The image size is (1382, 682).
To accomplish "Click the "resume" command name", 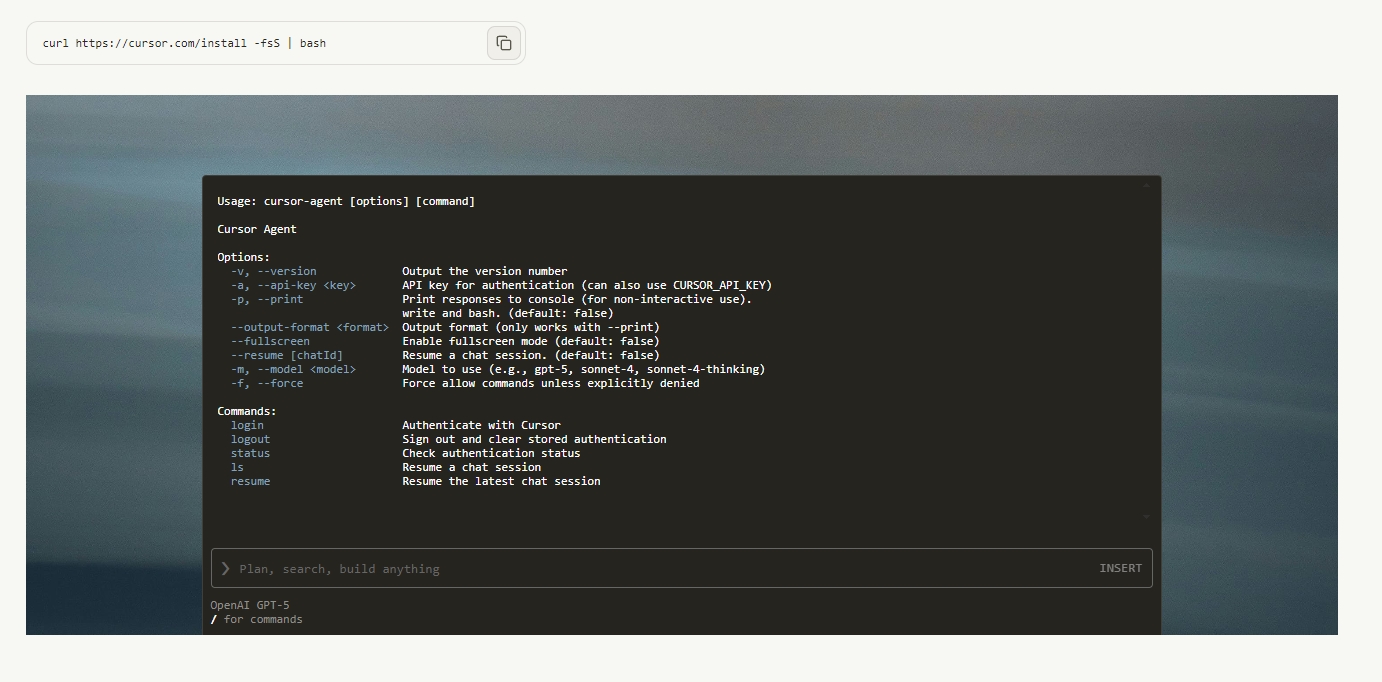I will click(x=250, y=481).
